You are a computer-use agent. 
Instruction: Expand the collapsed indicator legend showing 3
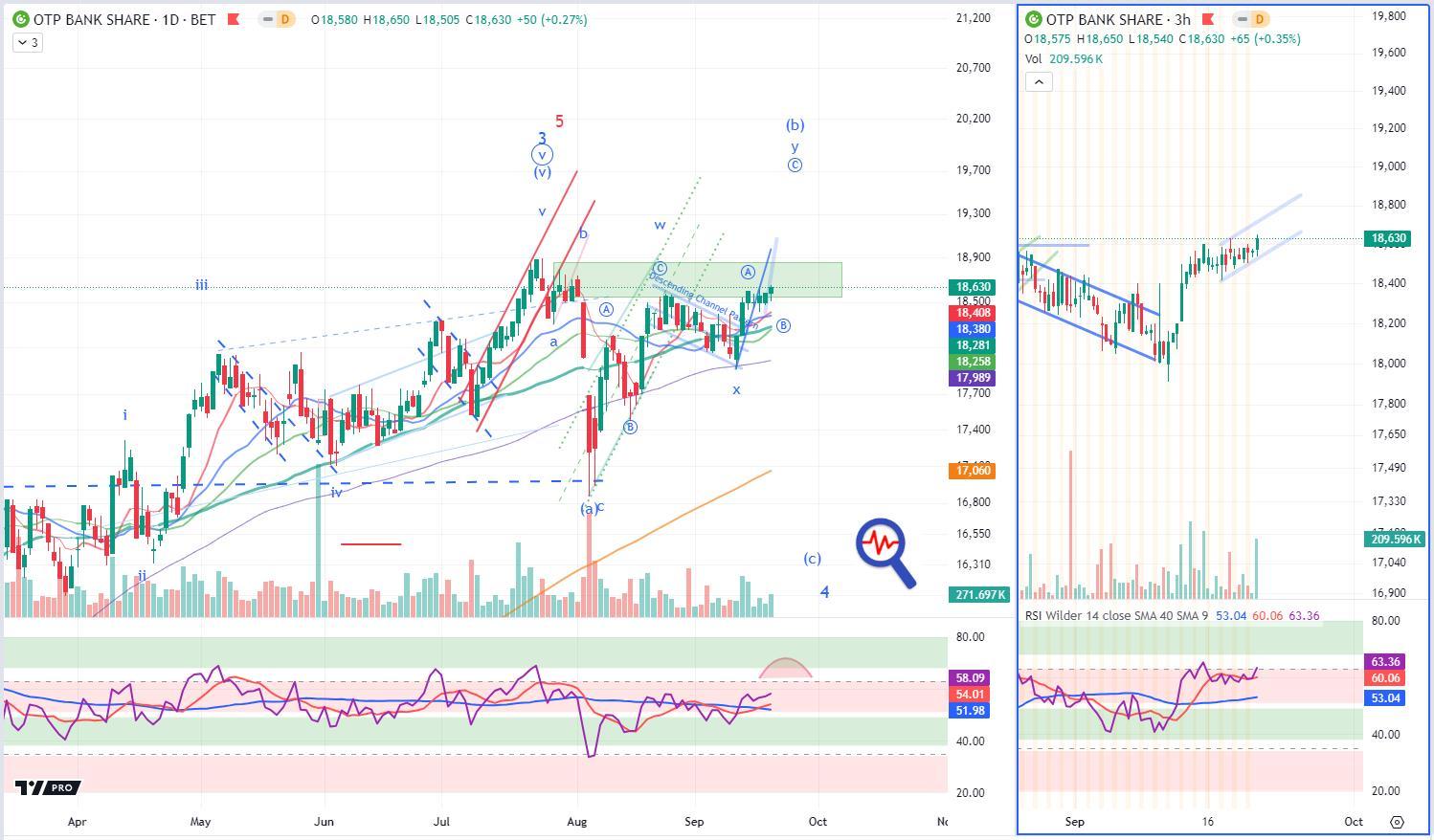(28, 42)
